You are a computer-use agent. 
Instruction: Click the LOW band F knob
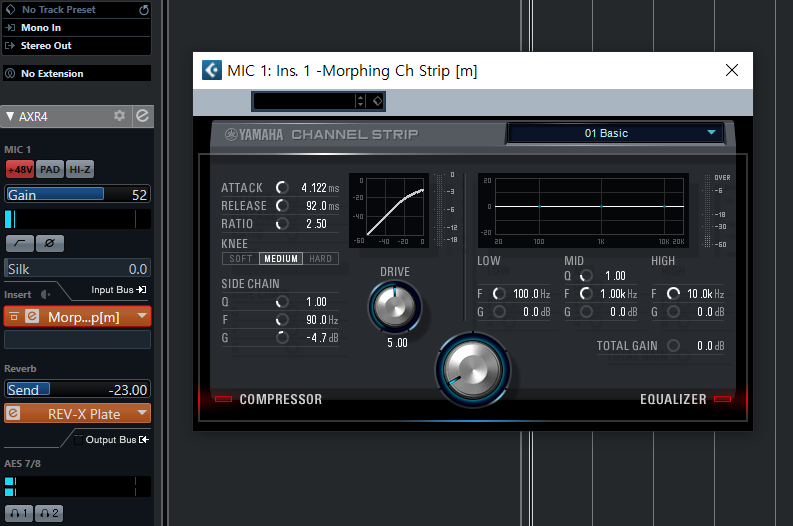click(499, 293)
